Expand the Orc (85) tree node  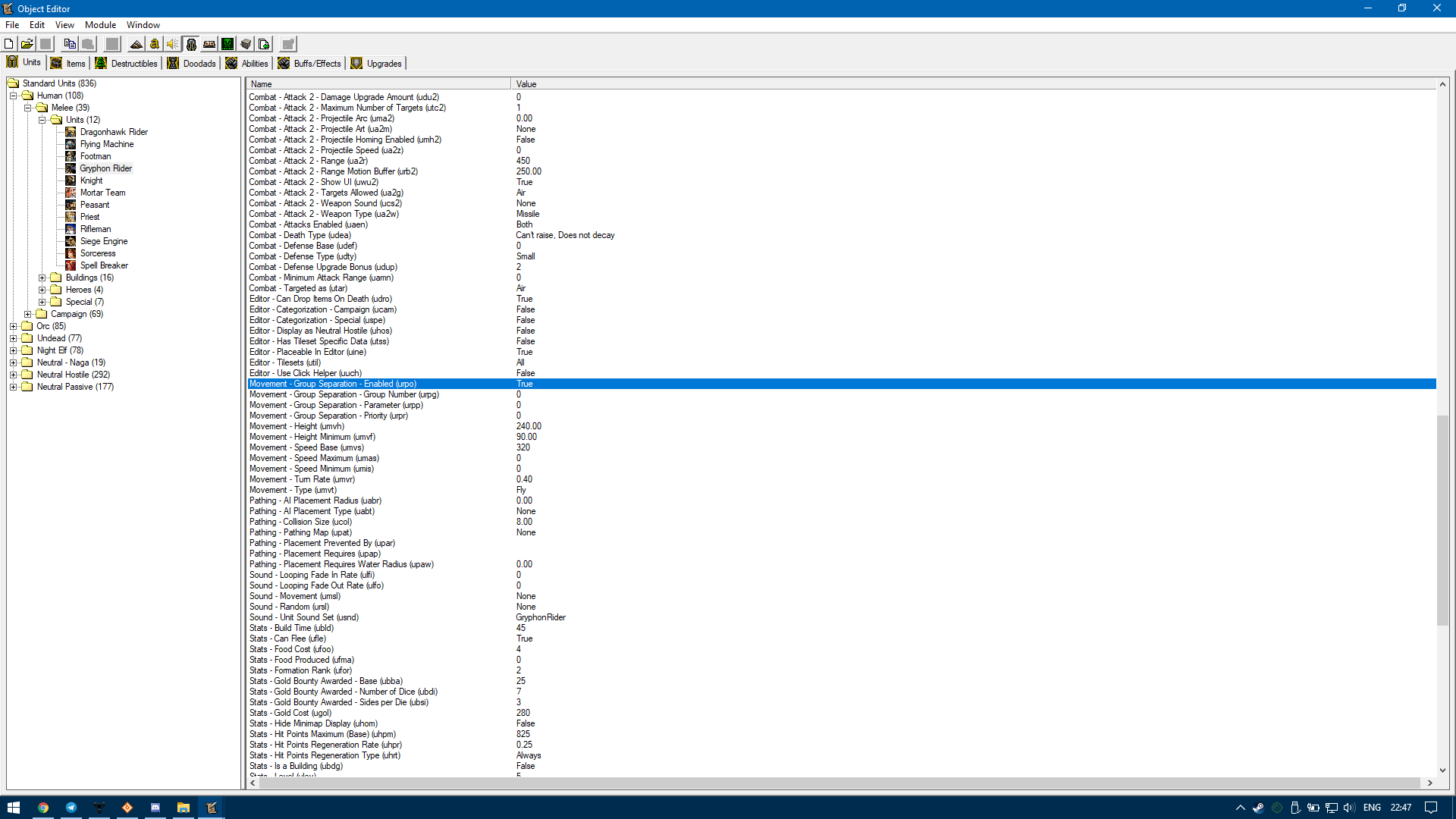[13, 326]
